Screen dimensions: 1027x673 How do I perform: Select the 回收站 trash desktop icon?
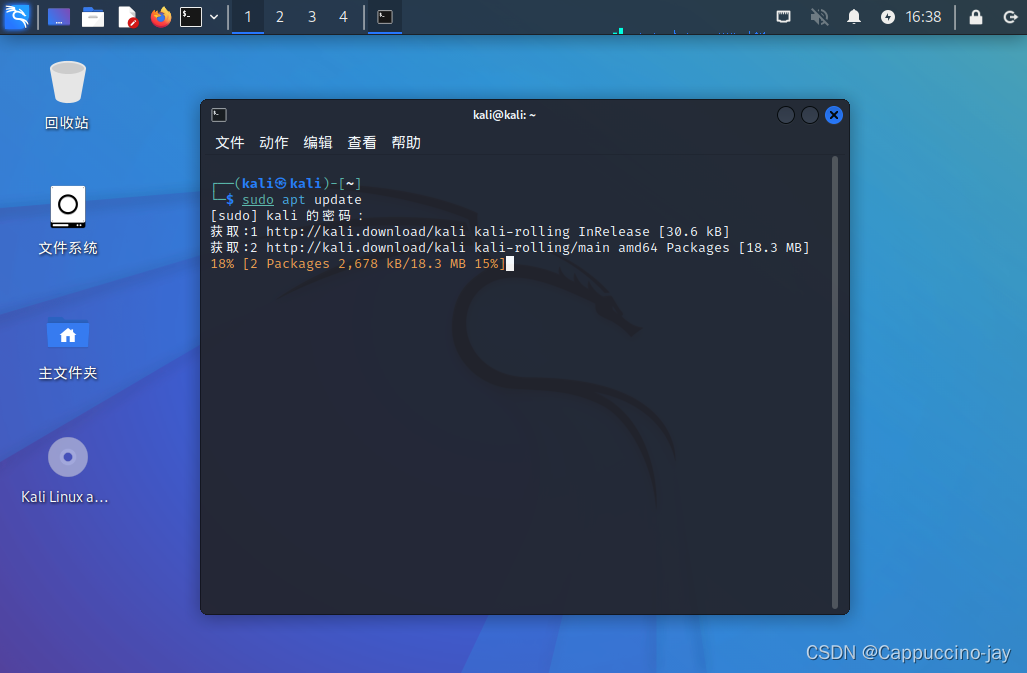click(x=67, y=96)
